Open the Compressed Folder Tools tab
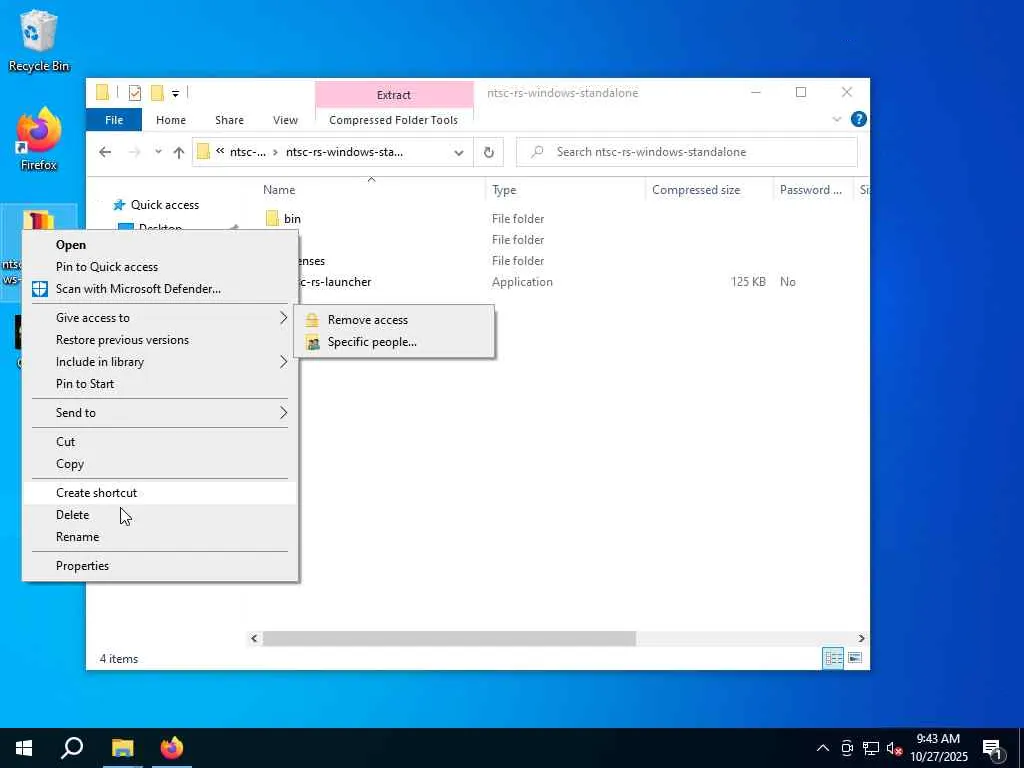 393,120
